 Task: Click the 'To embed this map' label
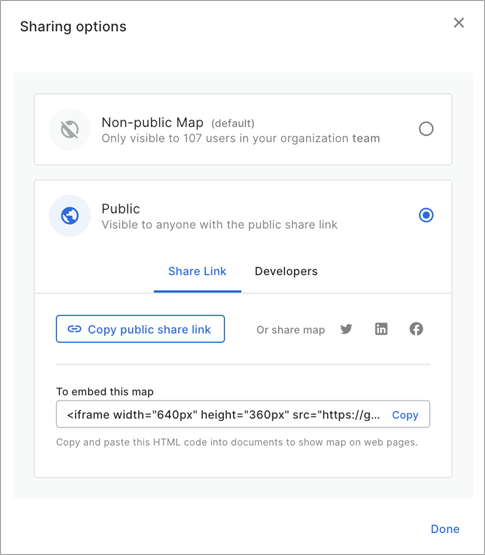(x=105, y=392)
